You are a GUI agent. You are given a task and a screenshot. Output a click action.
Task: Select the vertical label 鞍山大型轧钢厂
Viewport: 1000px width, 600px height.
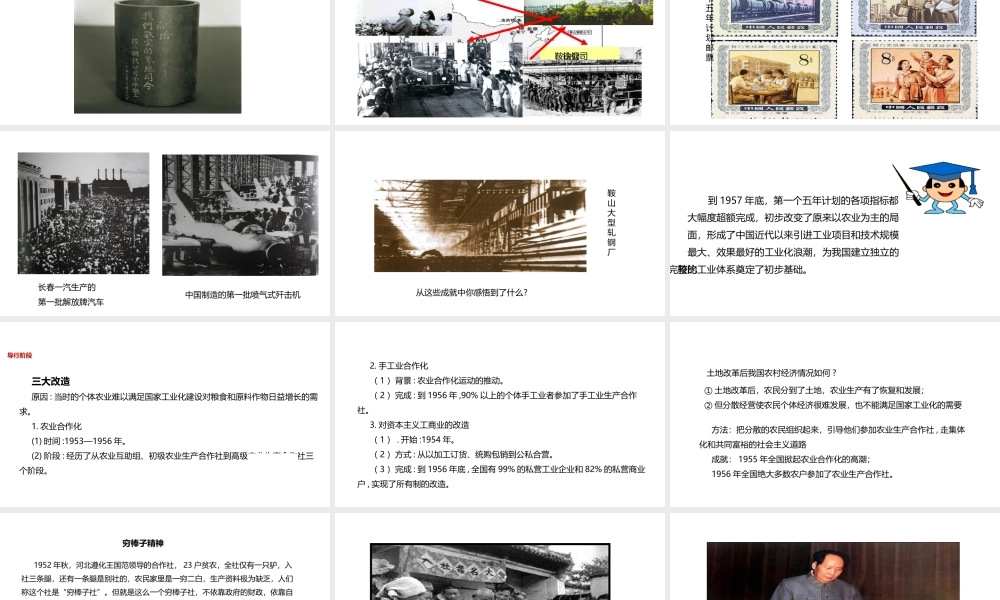[611, 222]
